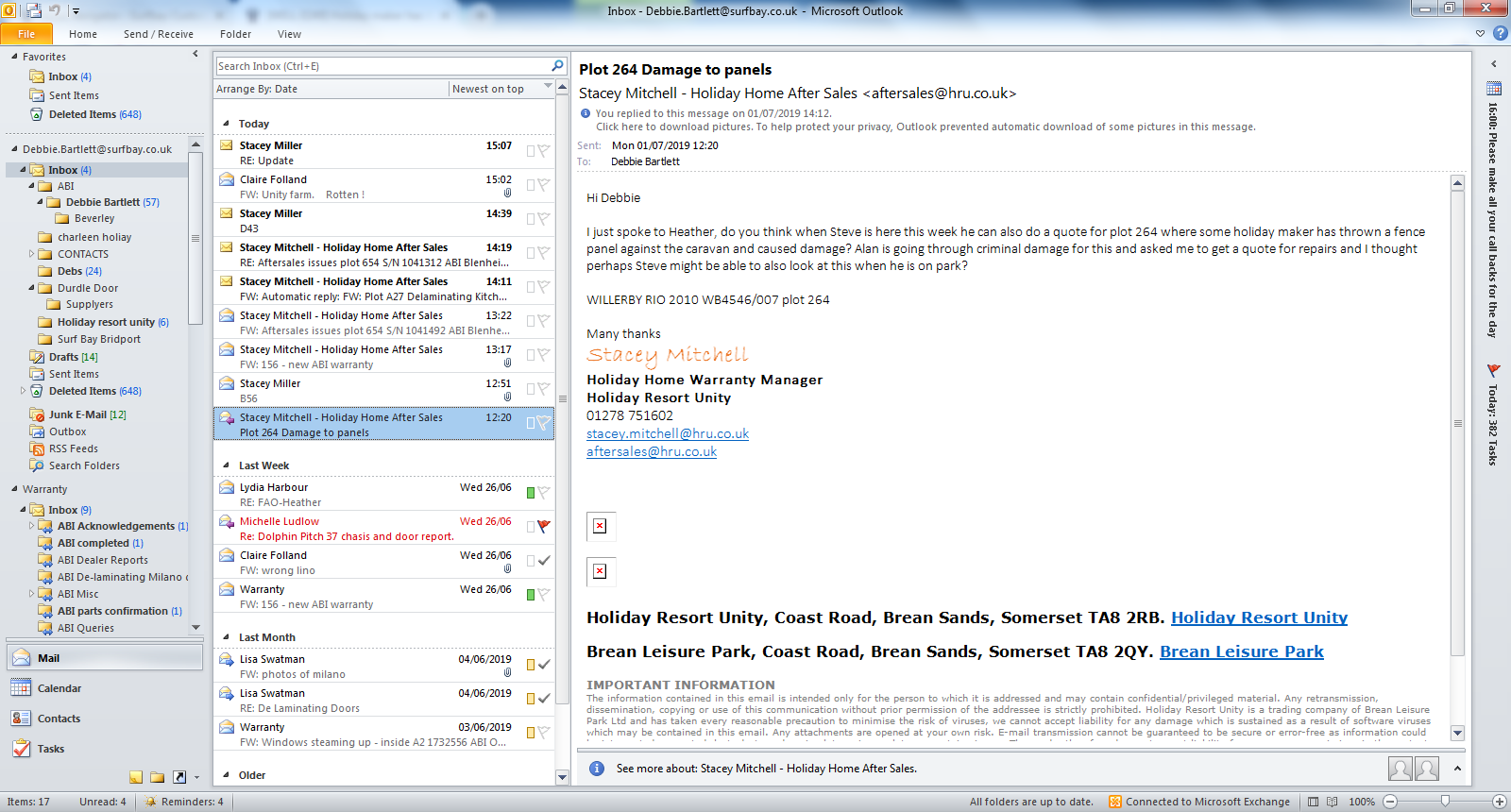Collapse the Debbie.Bartlett@surfbay.co.uk account tree
This screenshot has height=812, width=1511.
coord(14,149)
